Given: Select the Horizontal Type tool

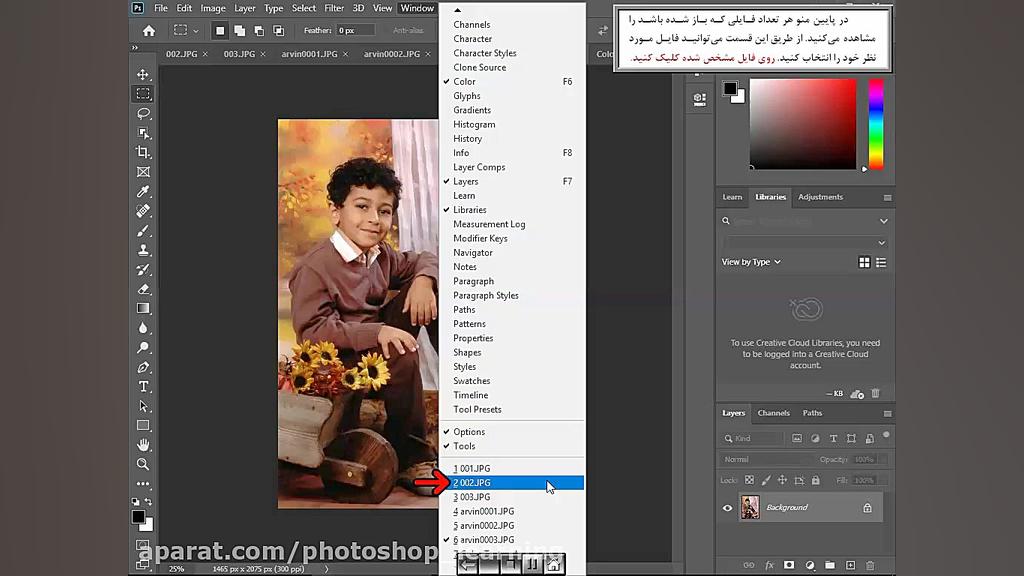Looking at the screenshot, I should 143,386.
